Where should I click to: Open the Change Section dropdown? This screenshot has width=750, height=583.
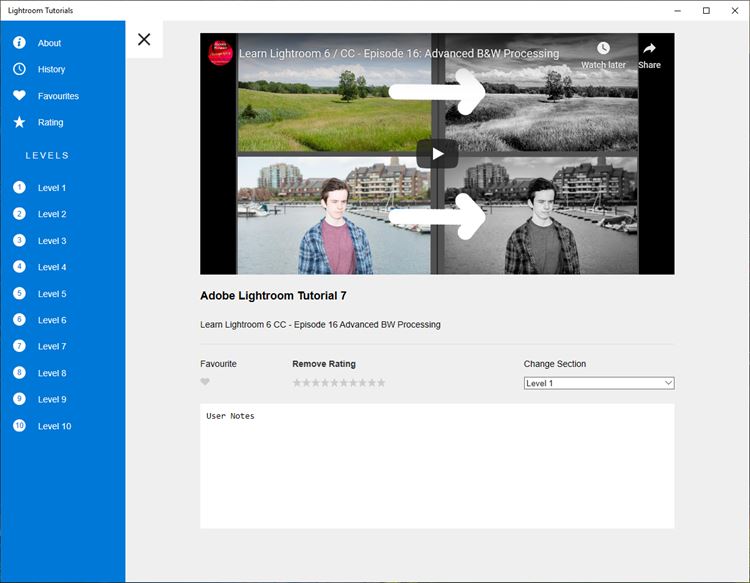598,383
